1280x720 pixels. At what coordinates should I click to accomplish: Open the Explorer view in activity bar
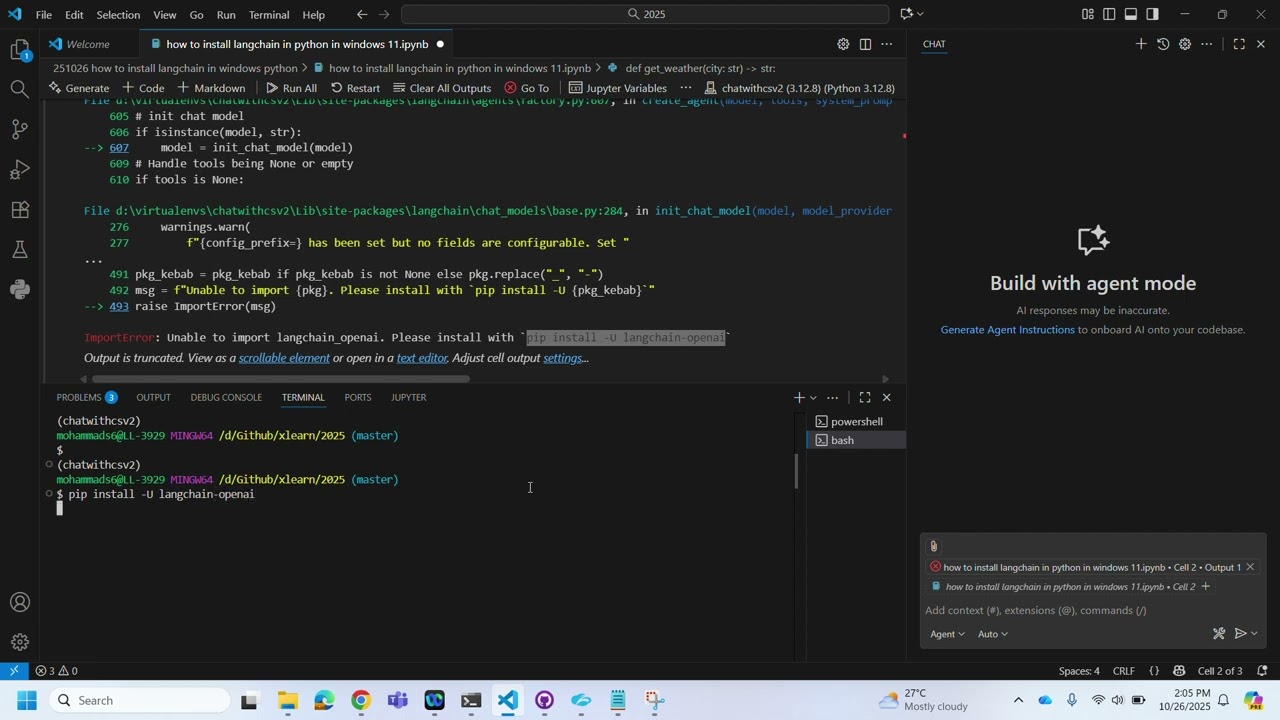coord(20,49)
